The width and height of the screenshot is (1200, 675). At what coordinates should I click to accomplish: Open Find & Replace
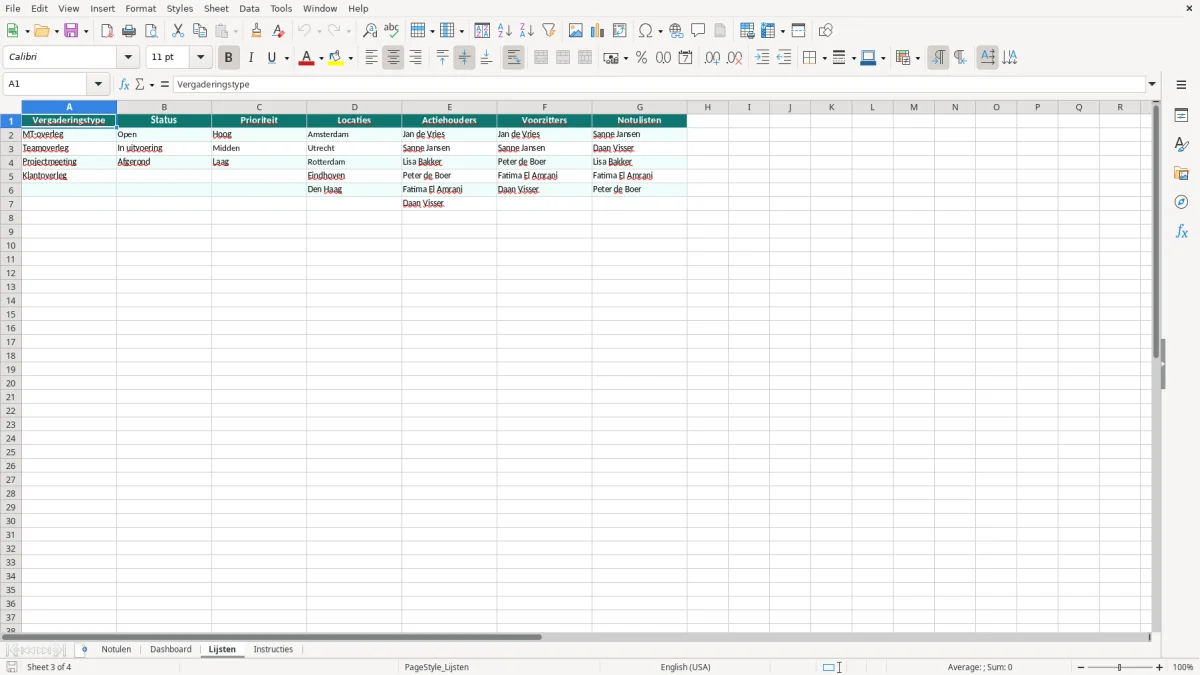click(x=370, y=31)
